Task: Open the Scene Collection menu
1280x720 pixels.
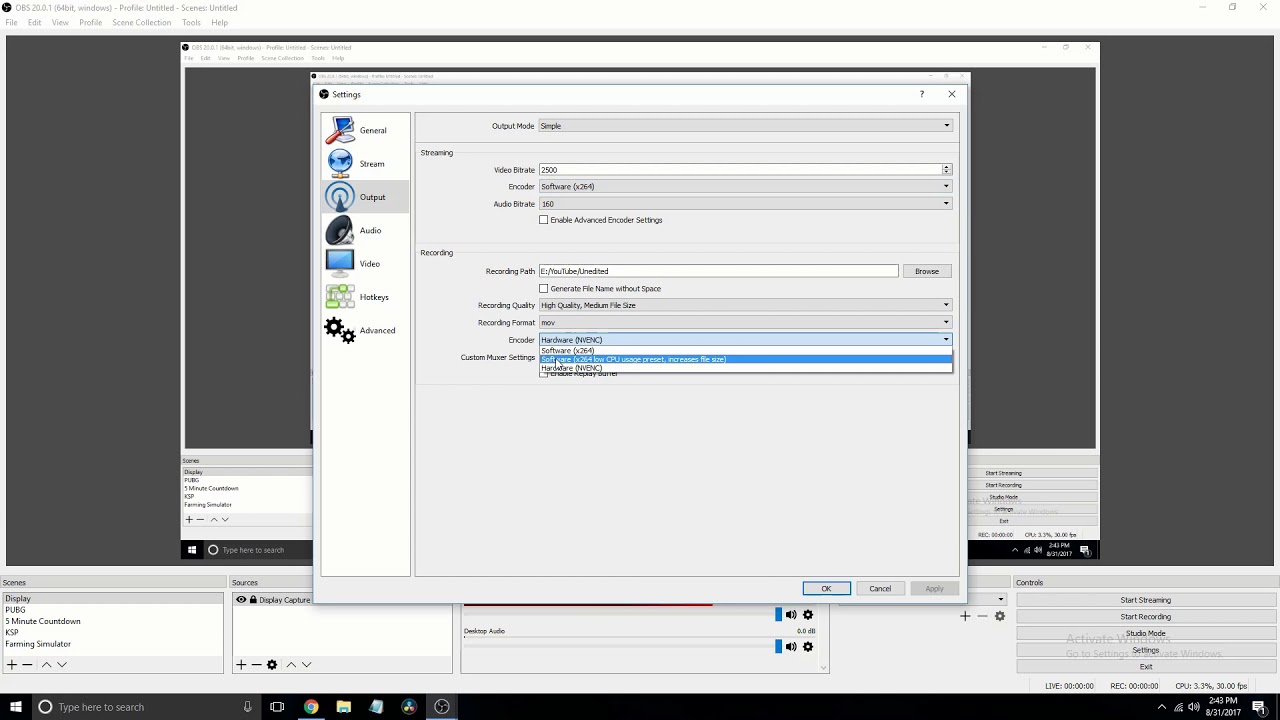Action: [141, 22]
